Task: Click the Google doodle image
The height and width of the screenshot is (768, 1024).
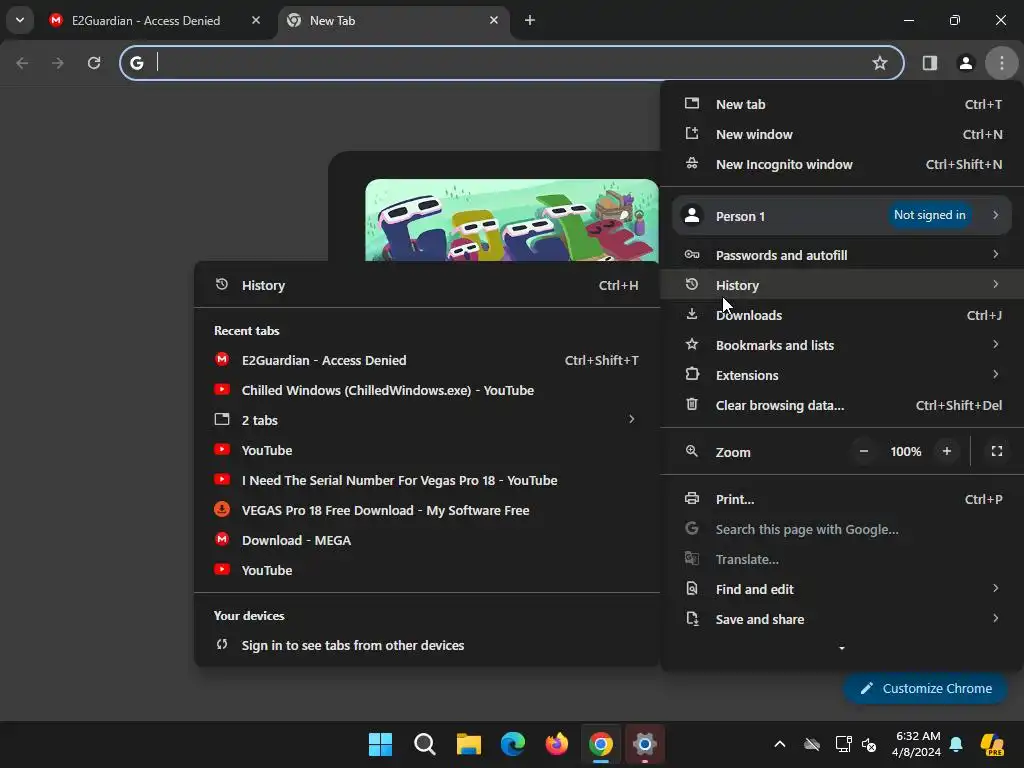Action: pos(512,220)
